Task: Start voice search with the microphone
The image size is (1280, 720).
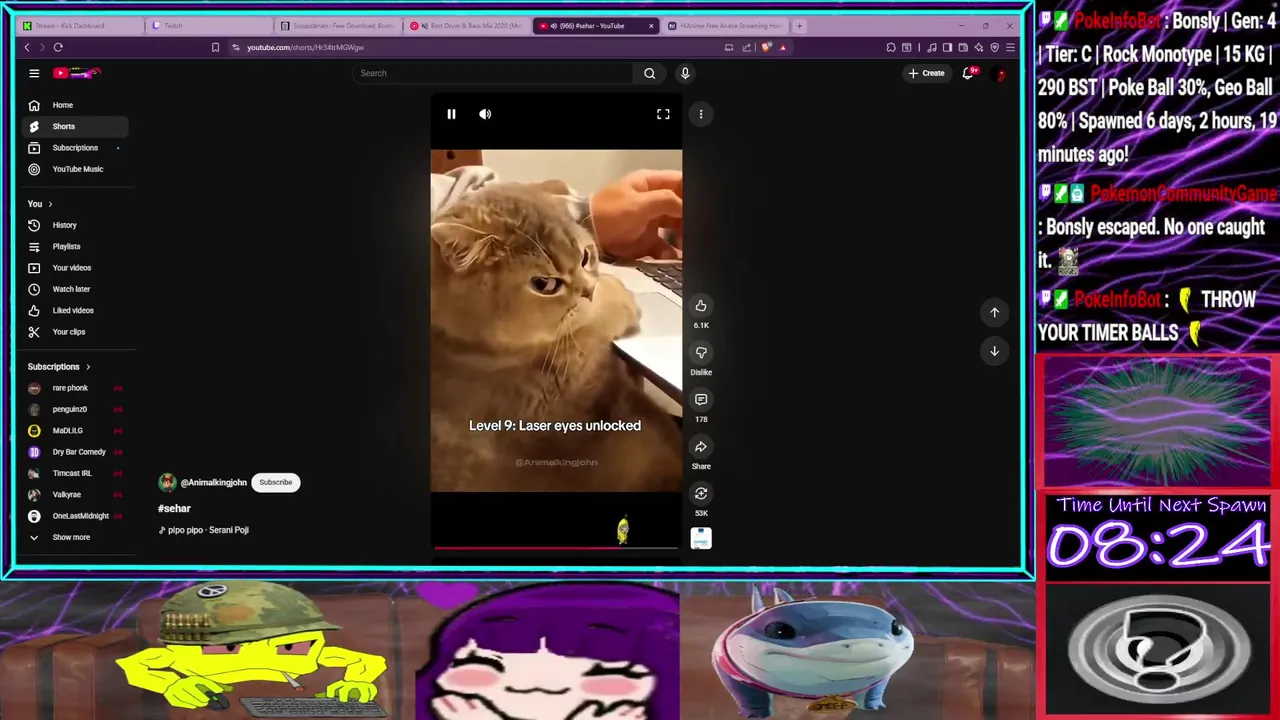Action: 685,73
